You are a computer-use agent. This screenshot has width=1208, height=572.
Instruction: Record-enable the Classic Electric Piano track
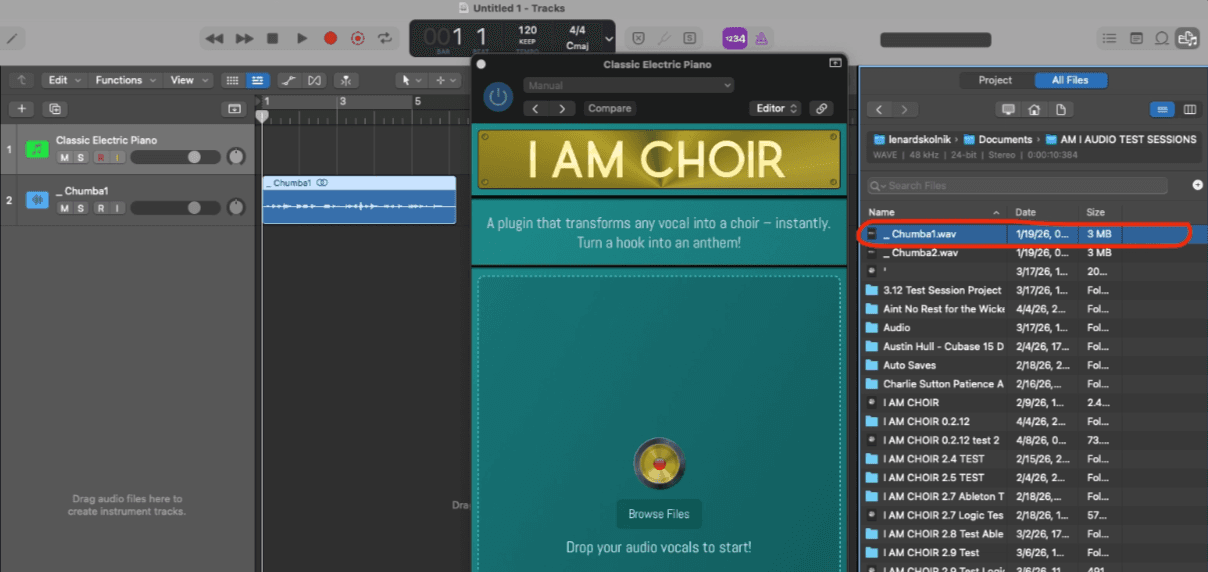click(100, 157)
